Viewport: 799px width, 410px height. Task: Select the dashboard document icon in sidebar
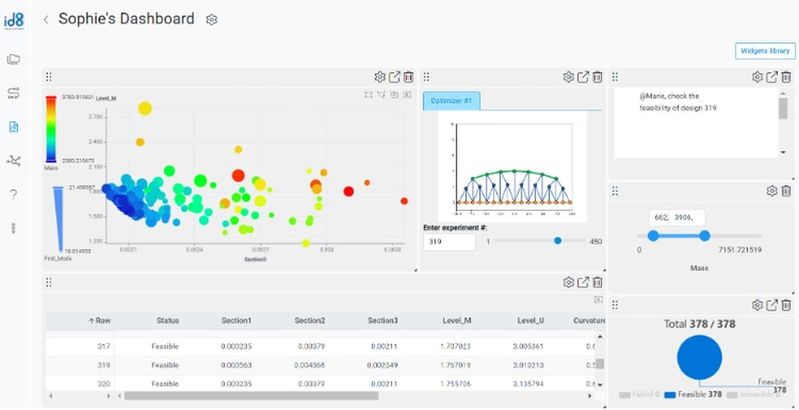pyautogui.click(x=13, y=127)
